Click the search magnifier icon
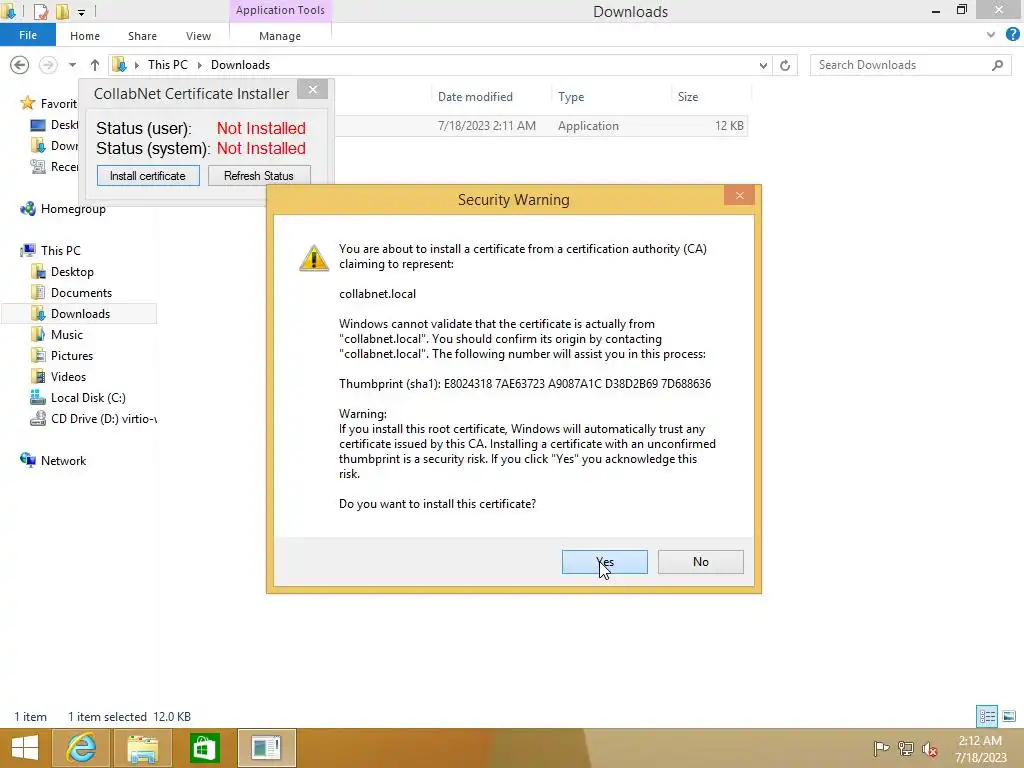 997,65
